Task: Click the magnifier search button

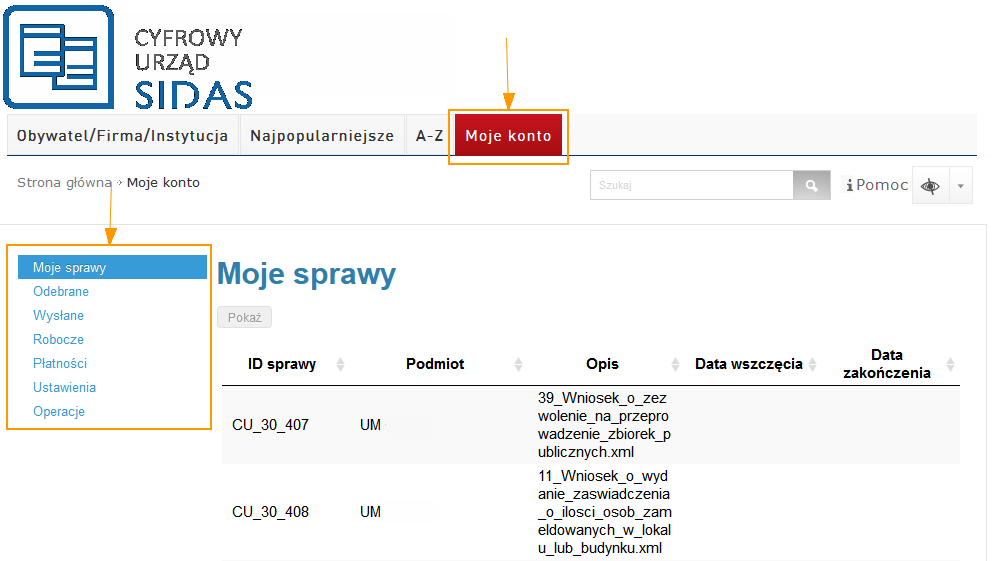Action: (x=811, y=186)
